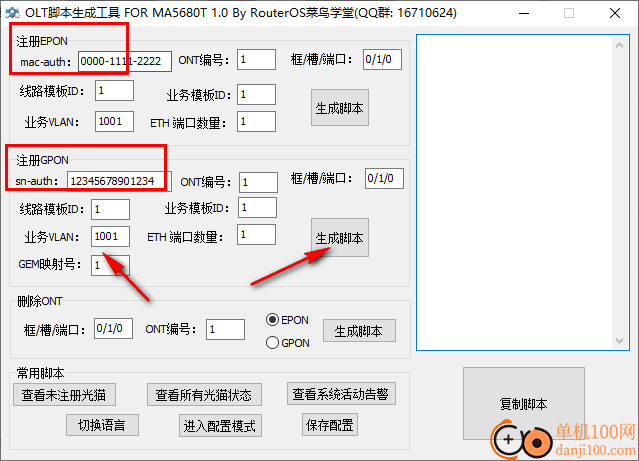Click 删除ONT 框/槽/端口 input field
Screen dimensions: 639x461
coord(113,329)
